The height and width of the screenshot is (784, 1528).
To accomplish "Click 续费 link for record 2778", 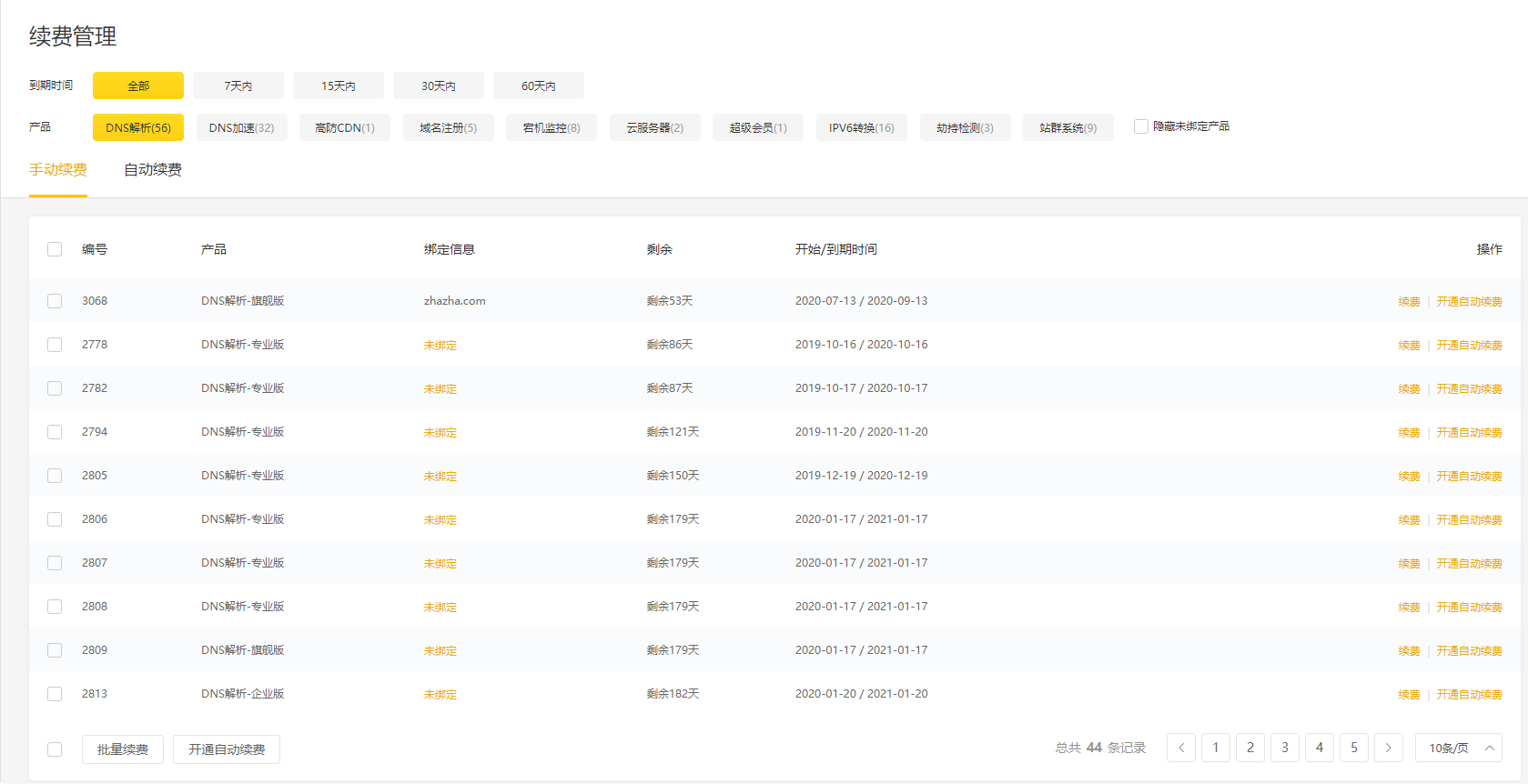I will (x=1409, y=346).
